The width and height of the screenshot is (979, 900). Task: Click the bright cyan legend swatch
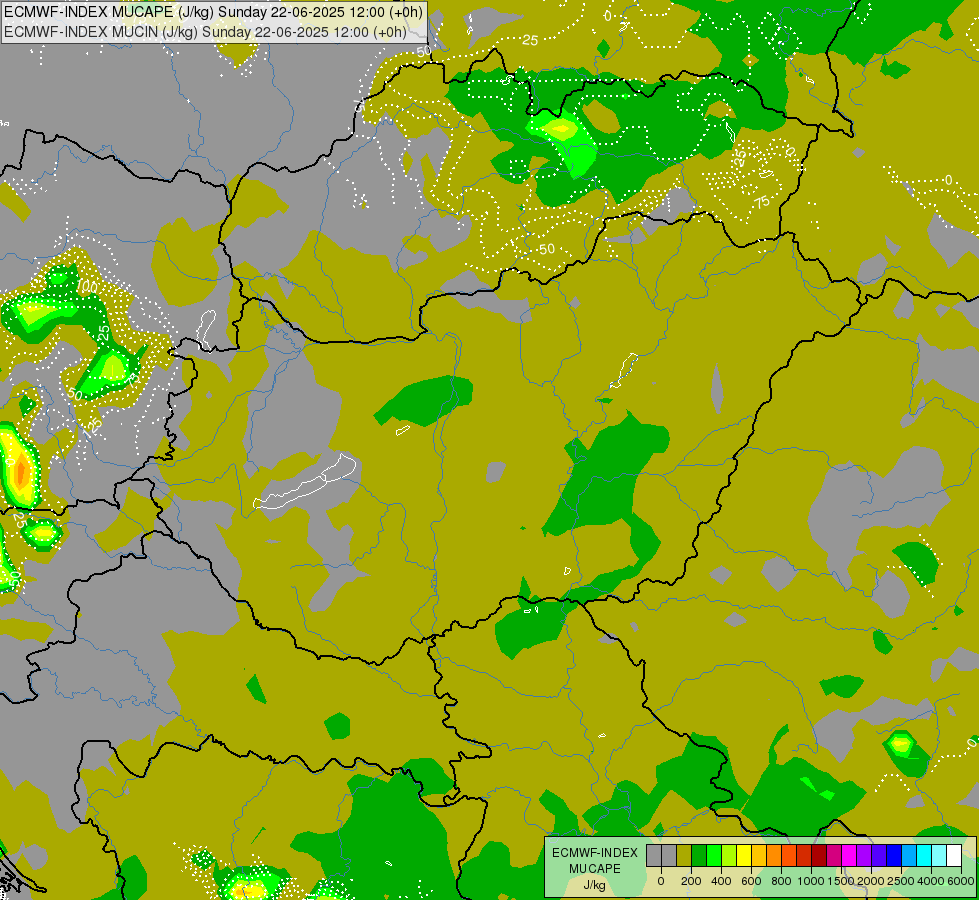tap(925, 855)
